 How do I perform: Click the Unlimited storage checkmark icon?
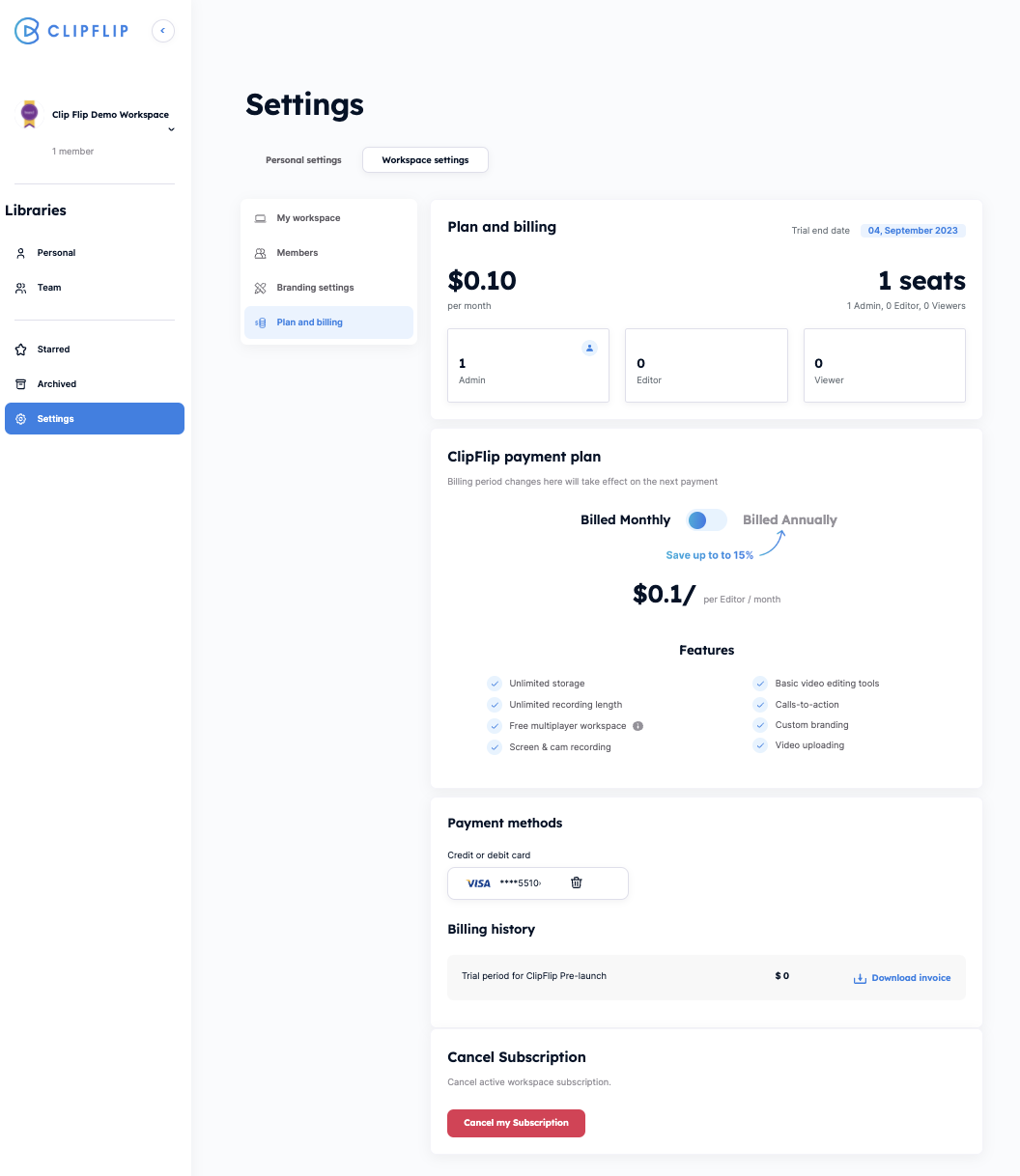pos(495,684)
